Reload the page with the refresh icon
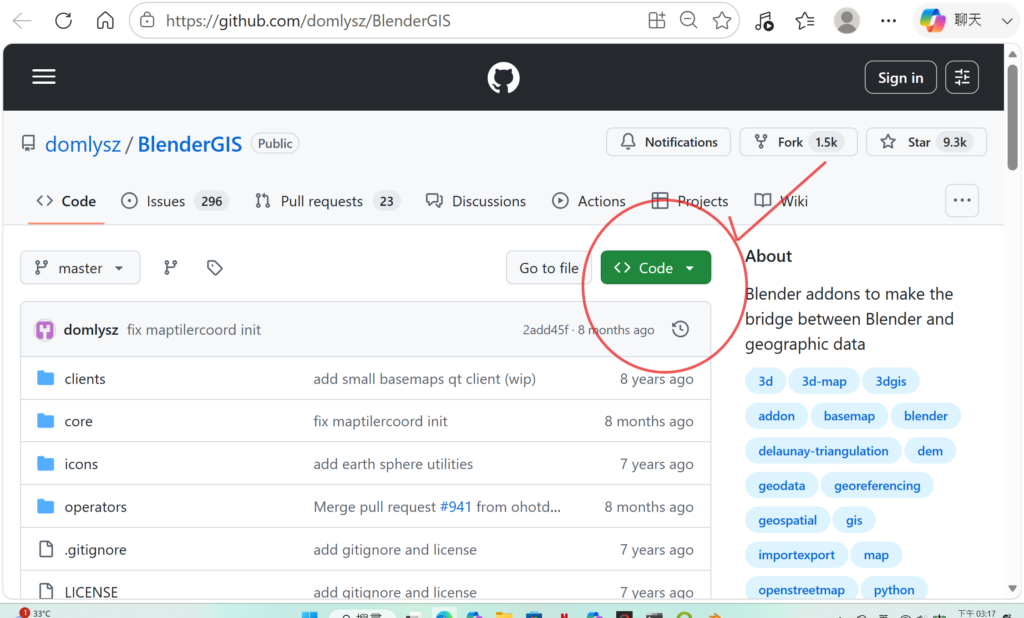The height and width of the screenshot is (618, 1024). tap(63, 21)
